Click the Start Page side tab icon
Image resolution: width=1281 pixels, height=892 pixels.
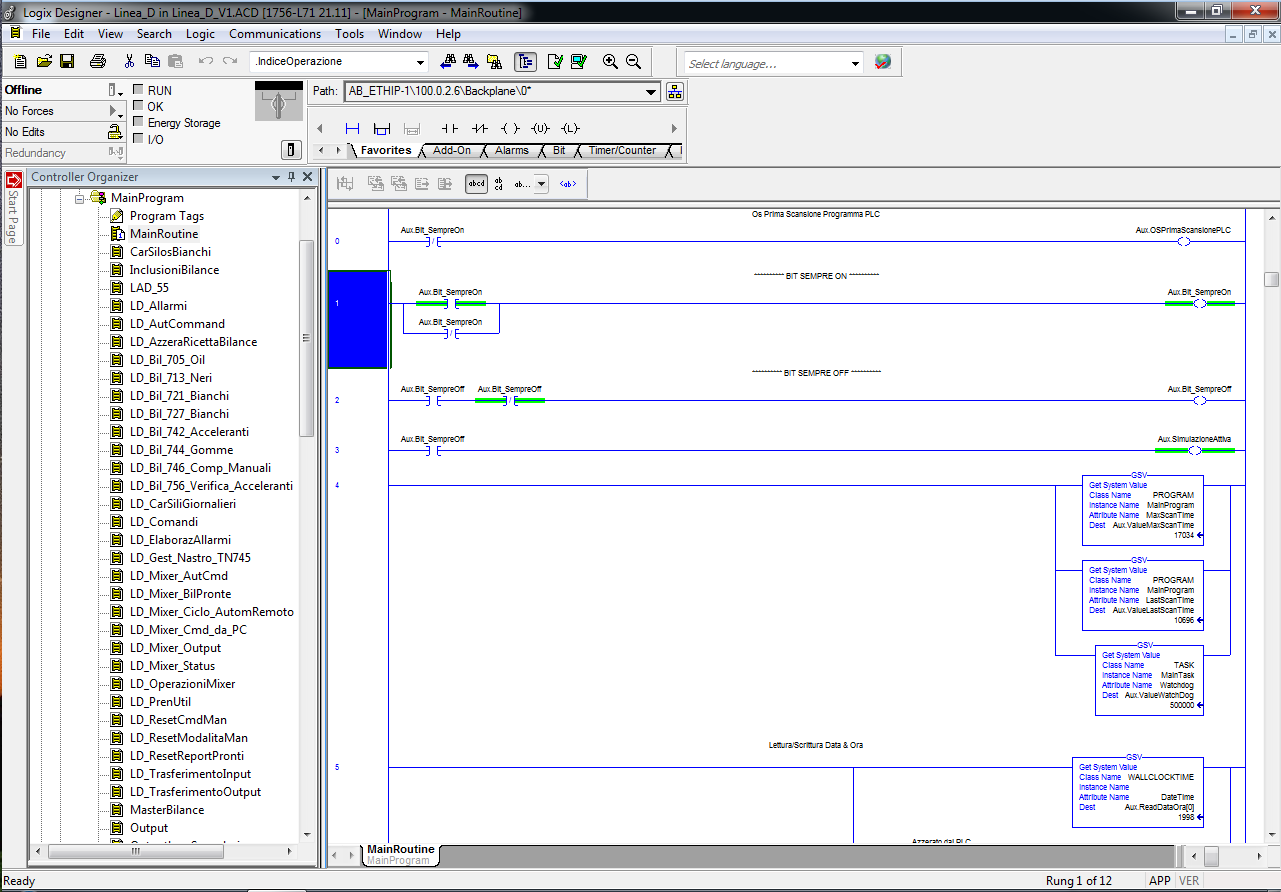[x=14, y=181]
